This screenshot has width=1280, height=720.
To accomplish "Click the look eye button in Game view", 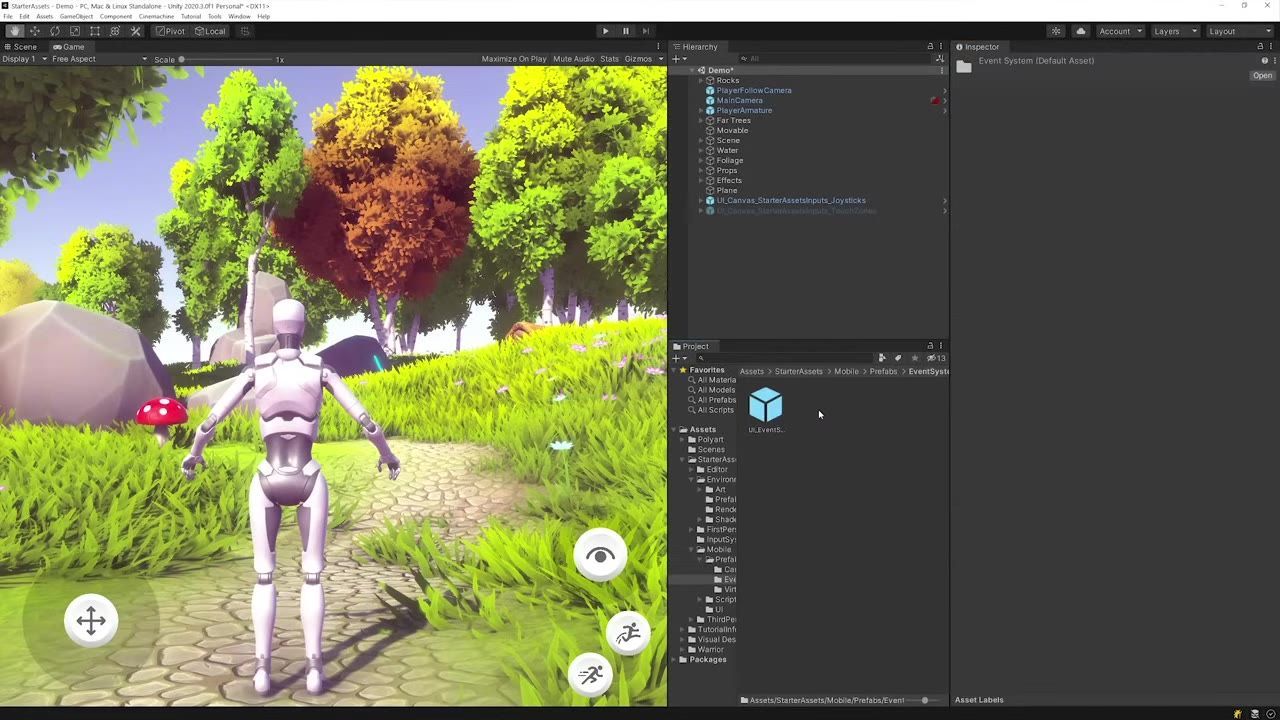I will point(600,556).
